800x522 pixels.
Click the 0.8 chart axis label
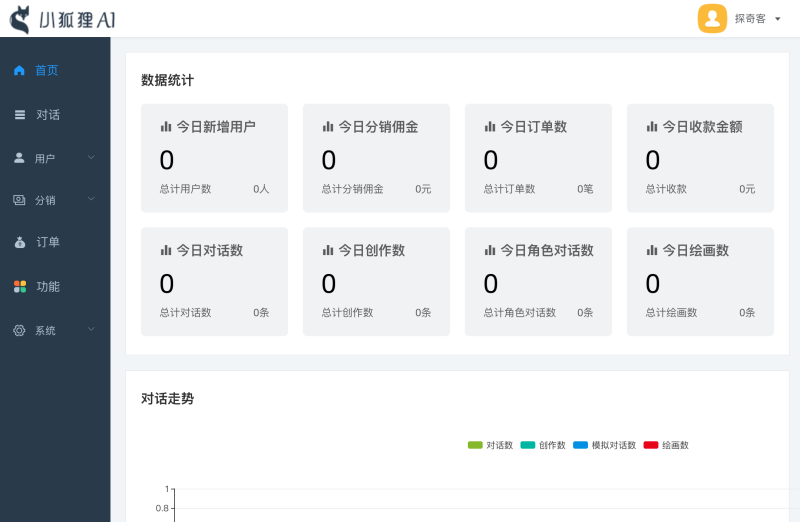[162, 508]
